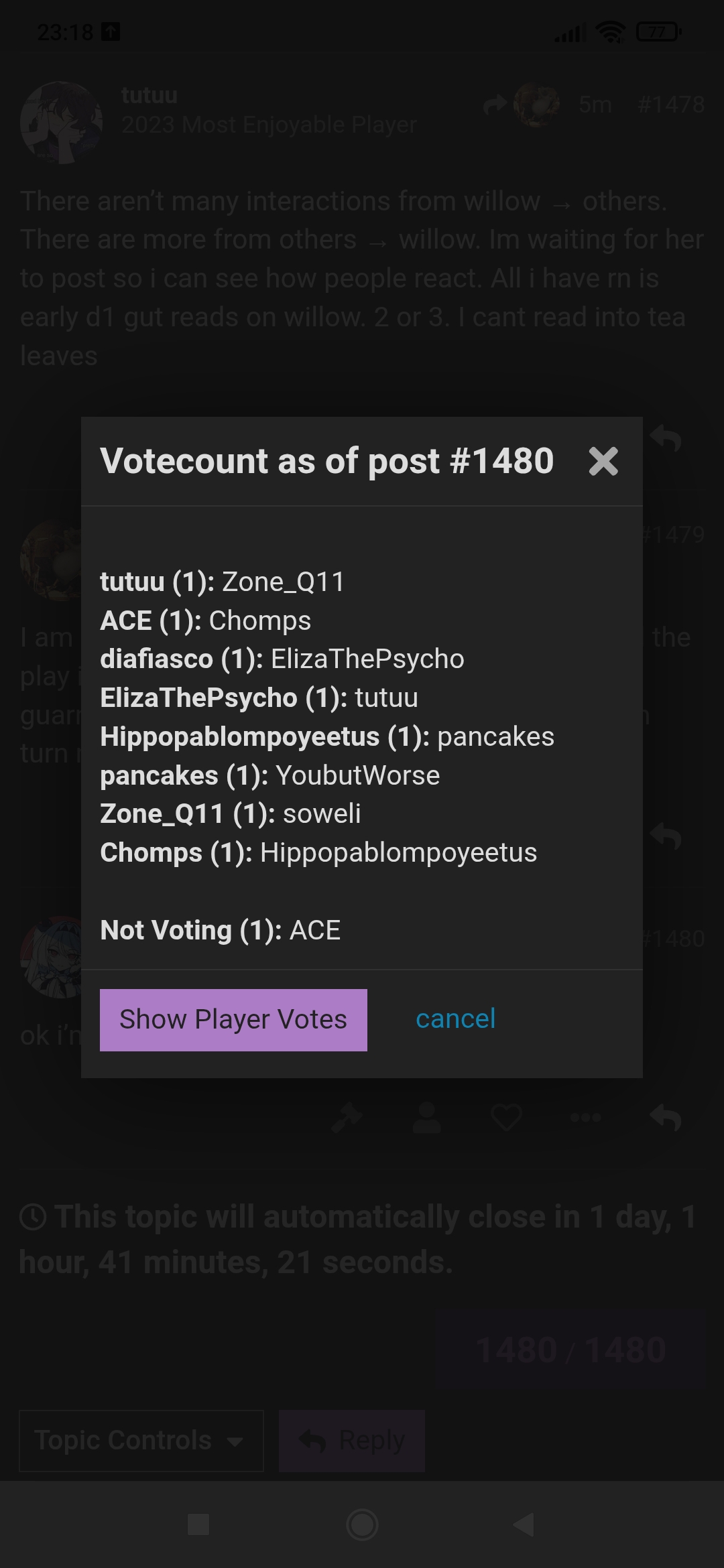Click the reply arrow on tutuu's post
Image resolution: width=724 pixels, height=1568 pixels.
coord(665,440)
